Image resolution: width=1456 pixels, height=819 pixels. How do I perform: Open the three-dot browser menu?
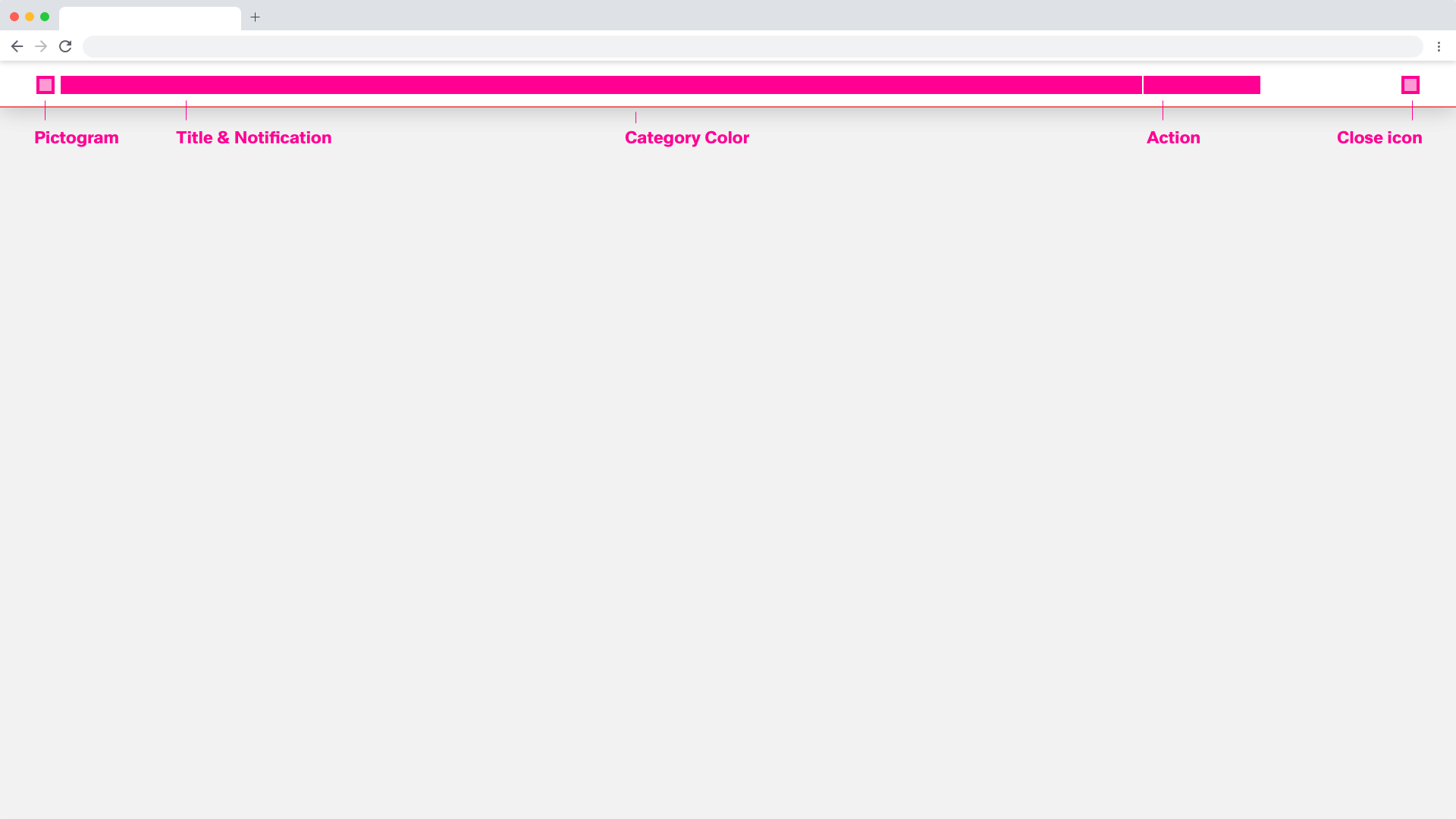[1439, 46]
